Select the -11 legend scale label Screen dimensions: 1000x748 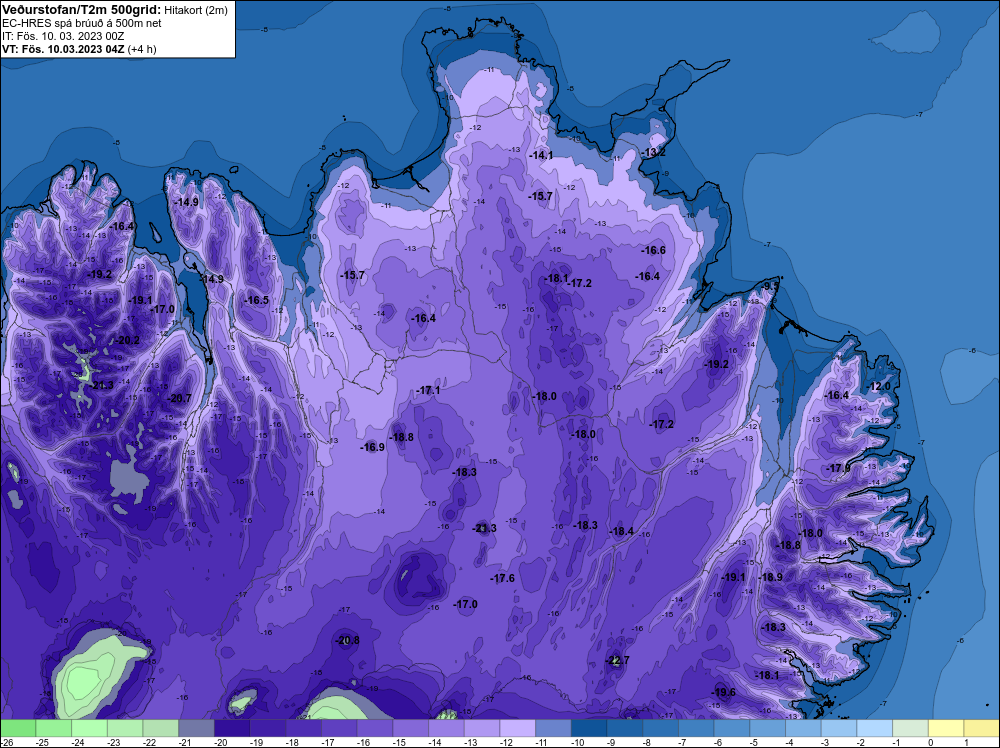coord(543,742)
